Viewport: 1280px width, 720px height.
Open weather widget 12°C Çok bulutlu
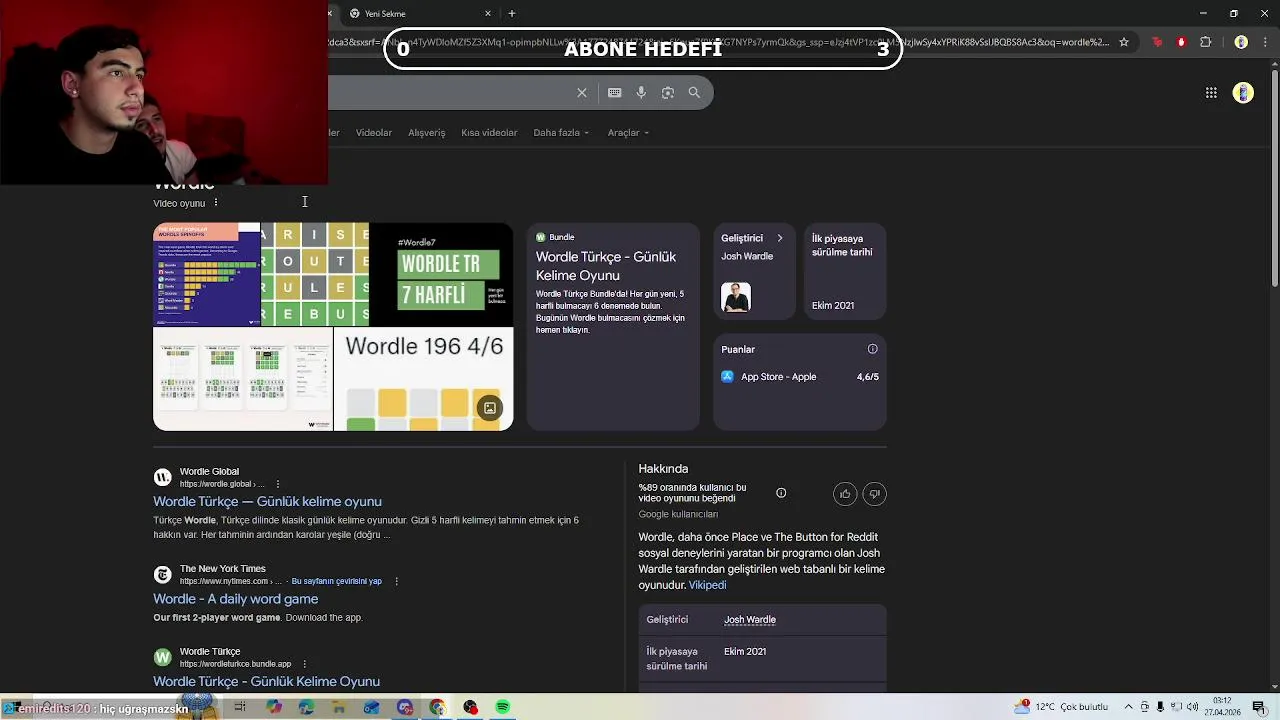click(1060, 707)
